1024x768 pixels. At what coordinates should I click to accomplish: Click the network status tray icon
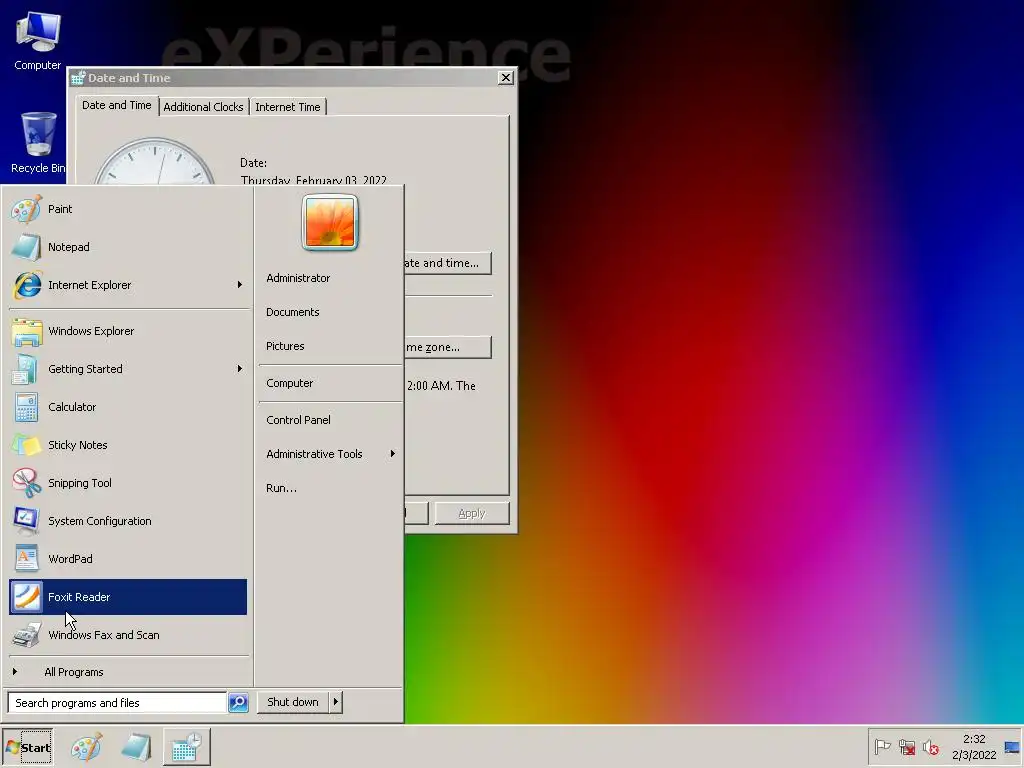tap(906, 746)
